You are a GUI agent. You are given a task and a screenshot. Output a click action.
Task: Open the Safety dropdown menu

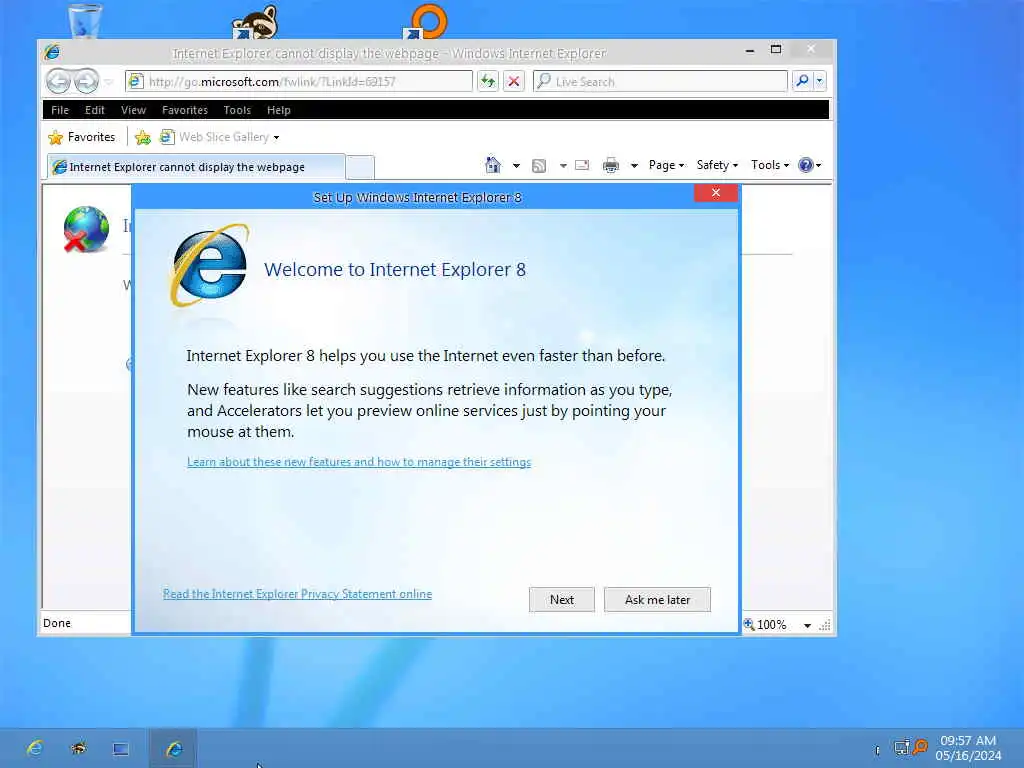[x=717, y=165]
